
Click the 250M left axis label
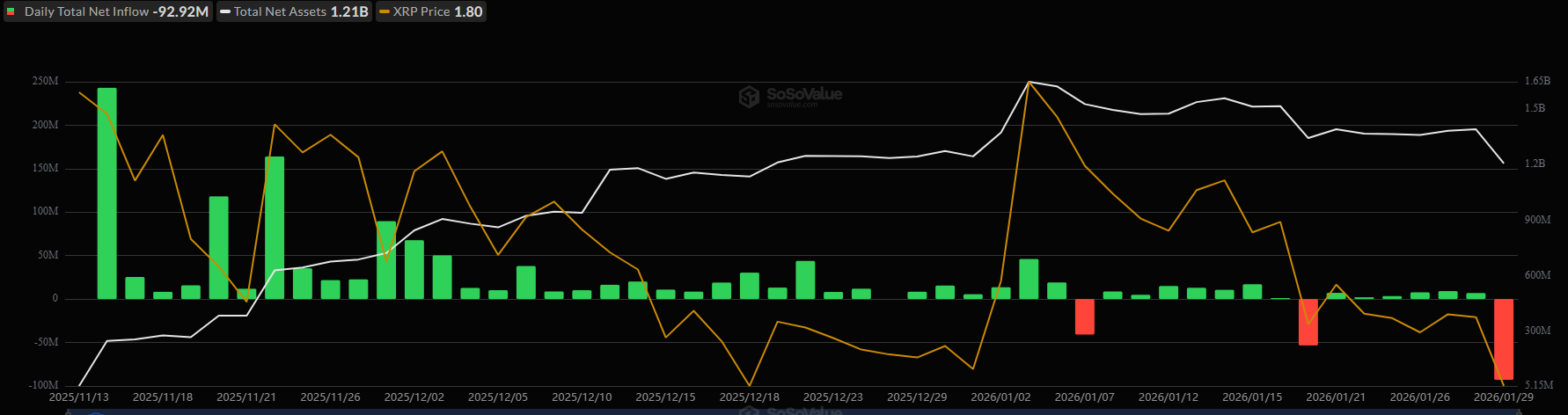pos(45,82)
